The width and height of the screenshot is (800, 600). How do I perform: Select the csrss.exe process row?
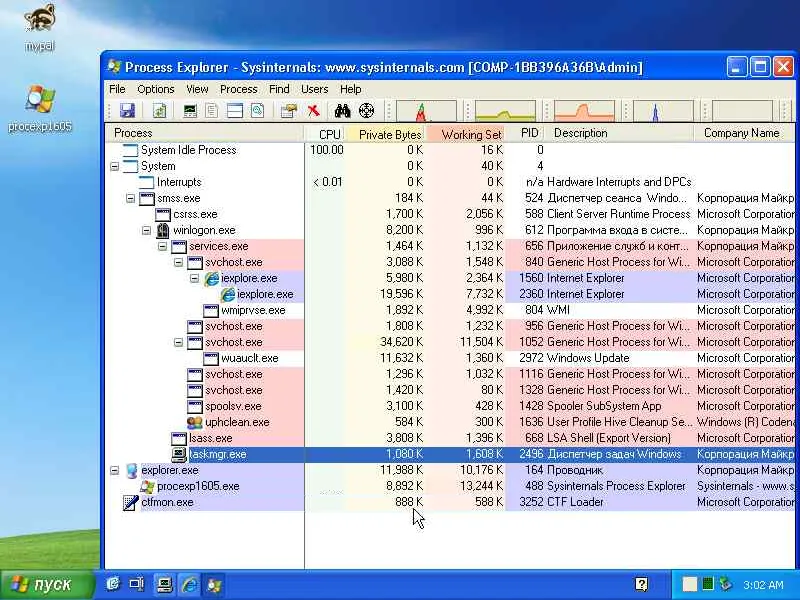[x=450, y=214]
